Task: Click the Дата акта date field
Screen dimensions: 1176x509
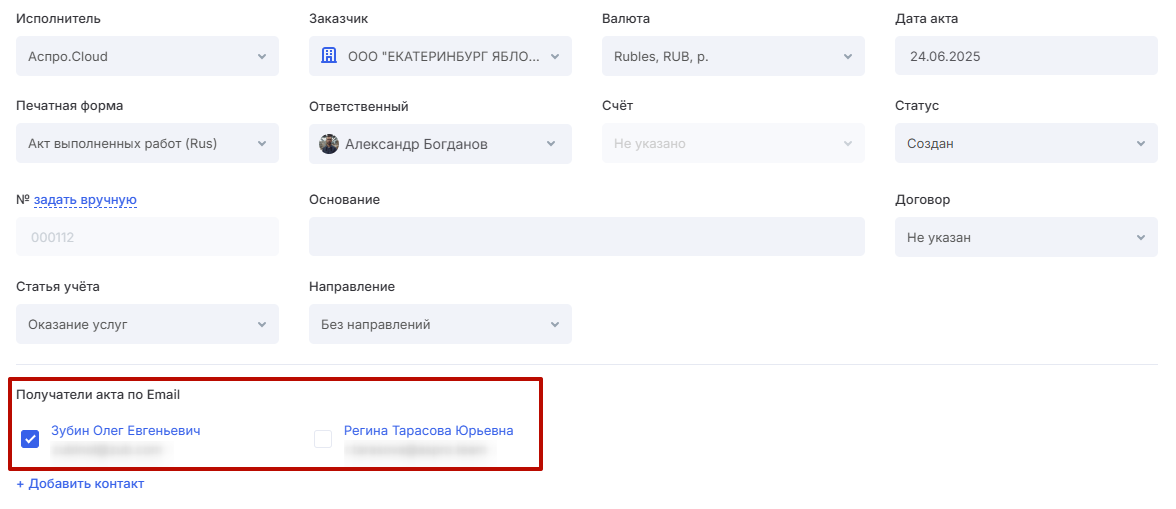Action: (1026, 56)
